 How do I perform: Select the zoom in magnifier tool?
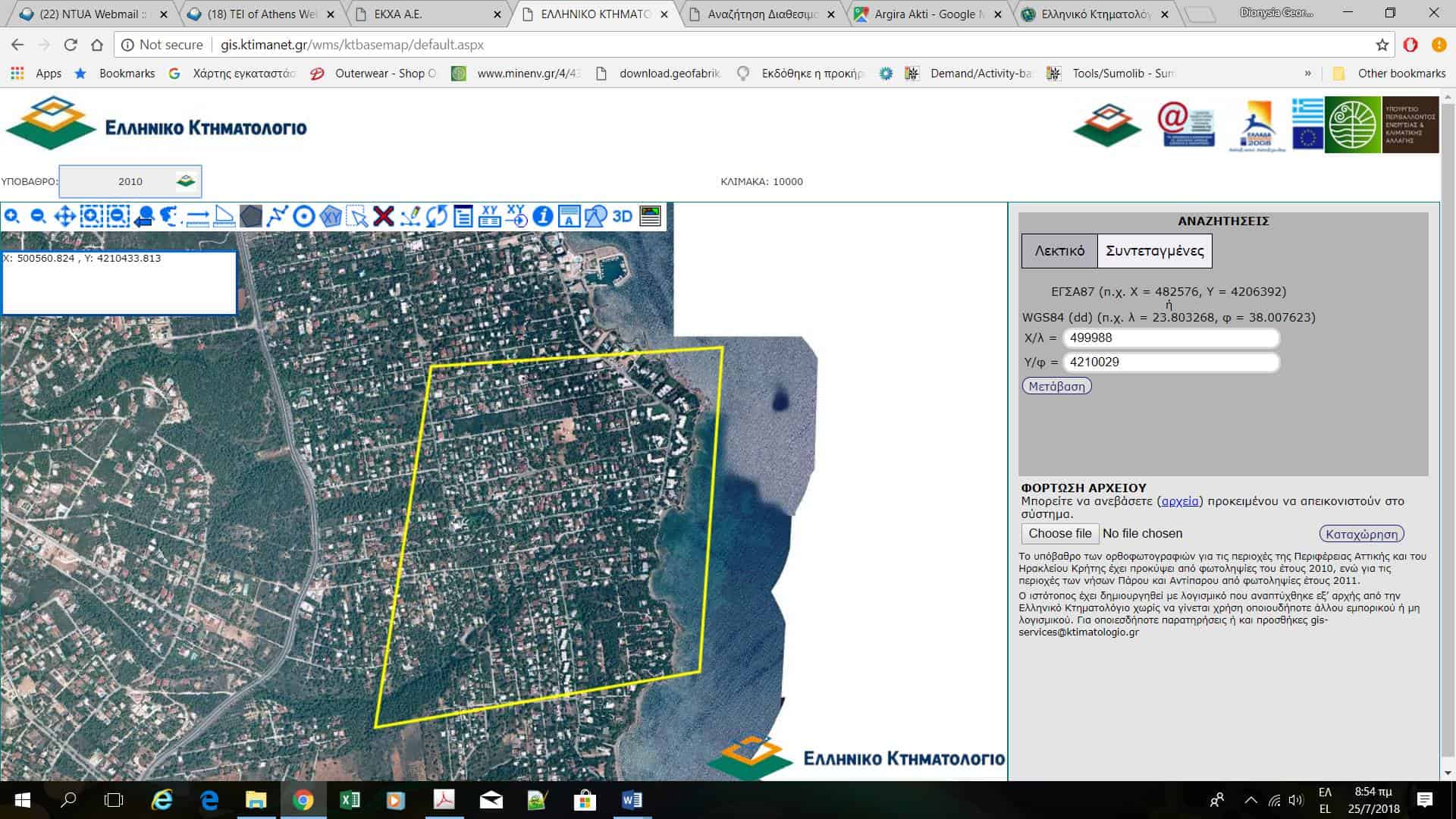pos(12,217)
